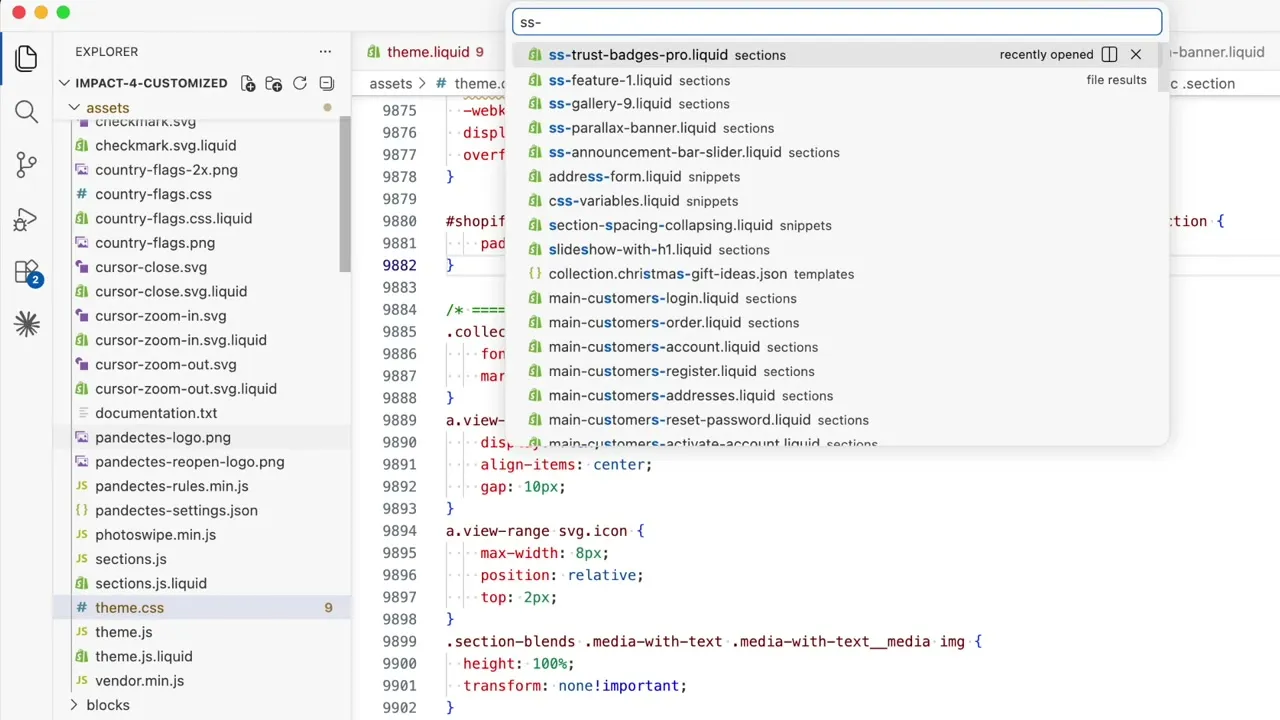Select main-customers-login.liquid result
The width and height of the screenshot is (1280, 720).
coord(837,299)
